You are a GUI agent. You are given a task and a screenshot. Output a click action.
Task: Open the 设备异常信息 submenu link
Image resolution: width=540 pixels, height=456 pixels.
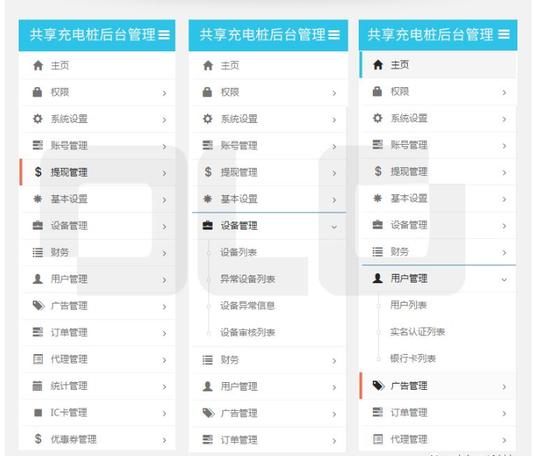point(247,305)
